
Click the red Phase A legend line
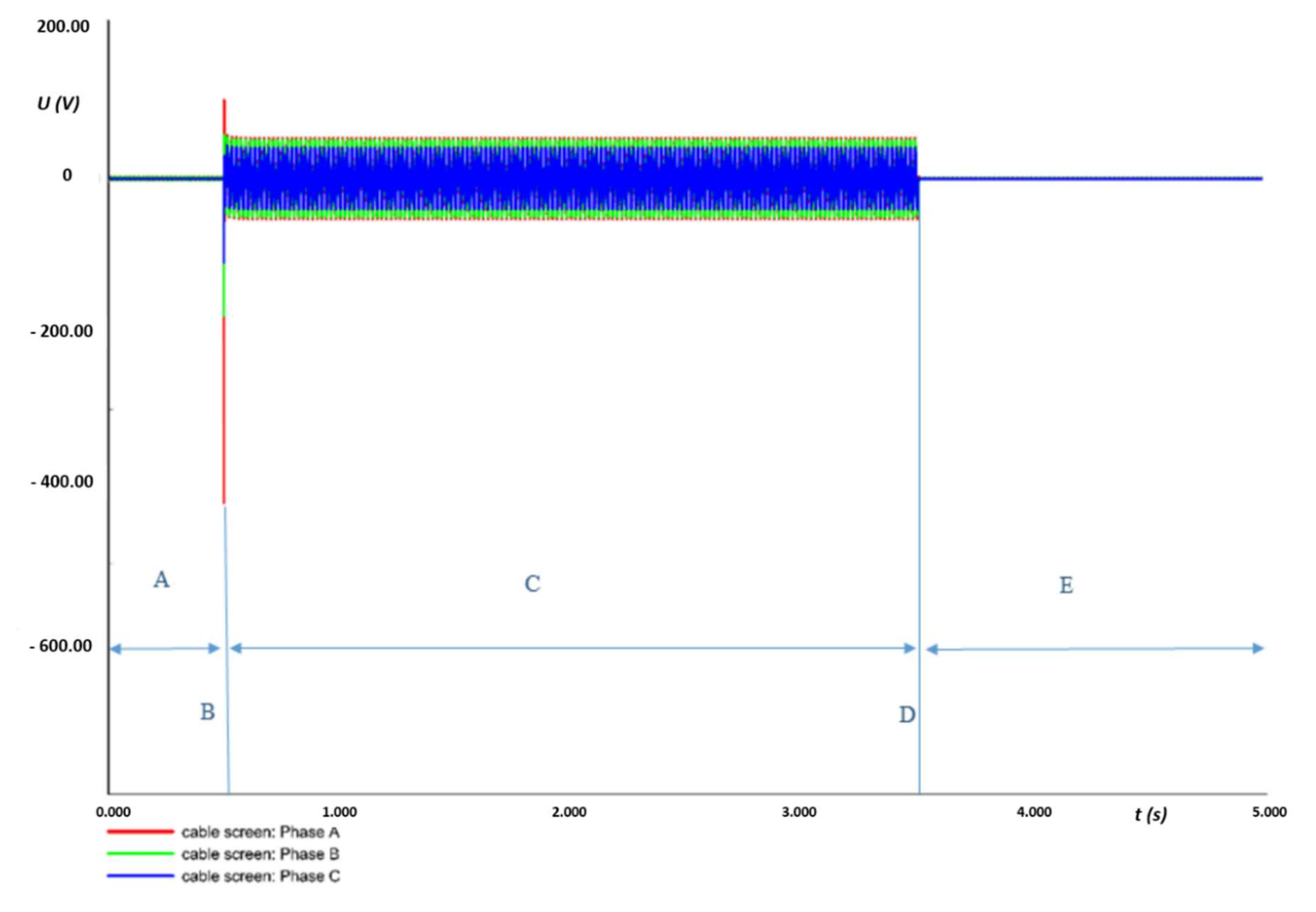coord(140,832)
